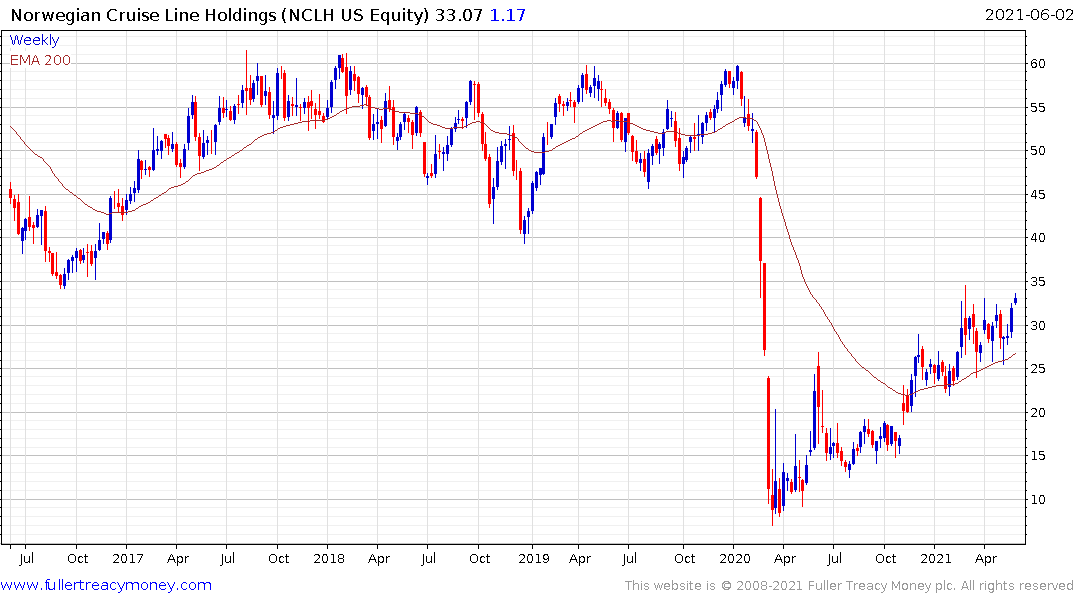Click the 2017 year label on time axis
Screen dimensions: 1075x600
coord(128,559)
